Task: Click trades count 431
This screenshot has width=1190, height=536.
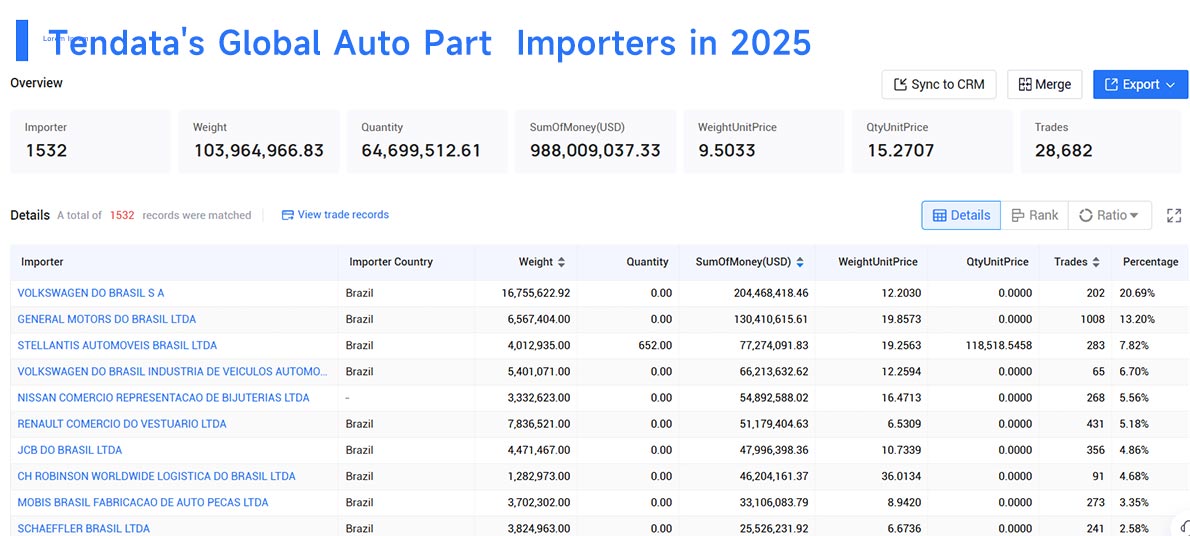Action: point(1096,424)
